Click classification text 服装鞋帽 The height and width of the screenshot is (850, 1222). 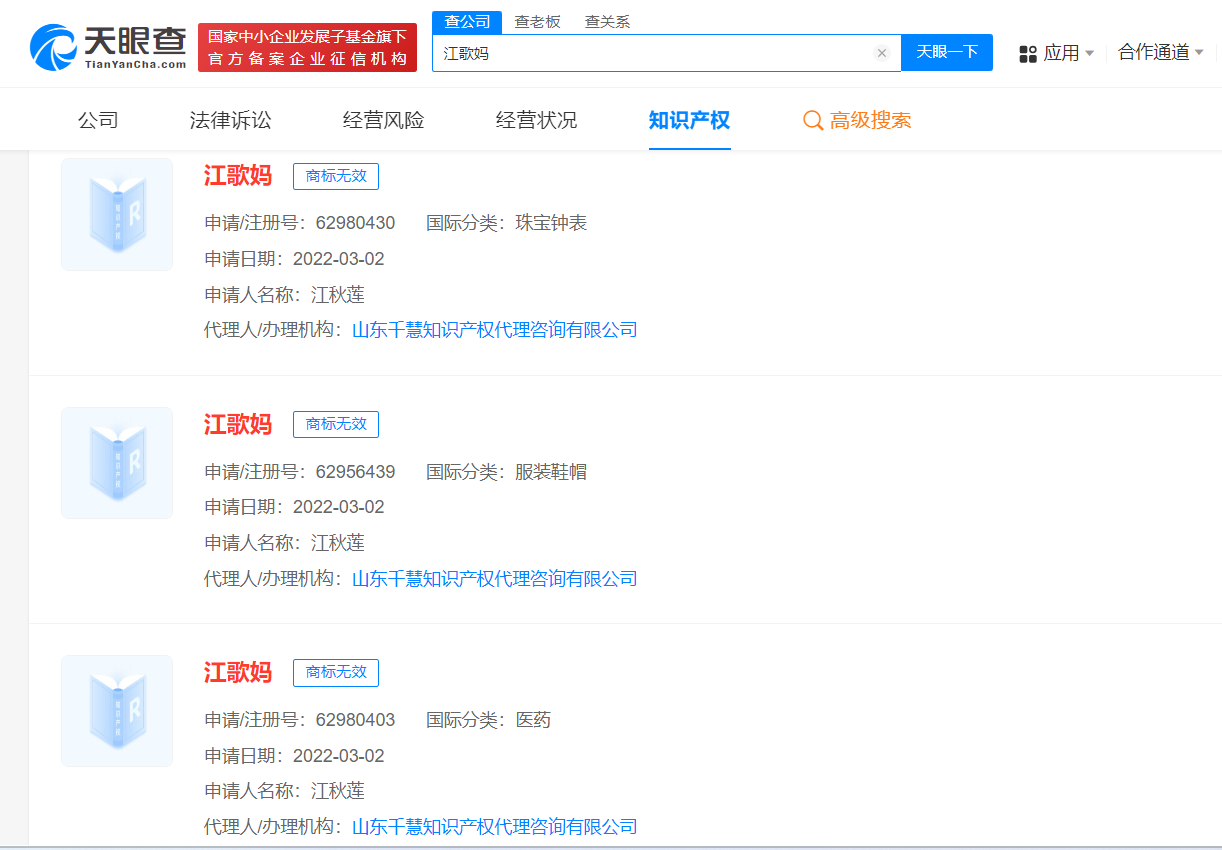(551, 472)
